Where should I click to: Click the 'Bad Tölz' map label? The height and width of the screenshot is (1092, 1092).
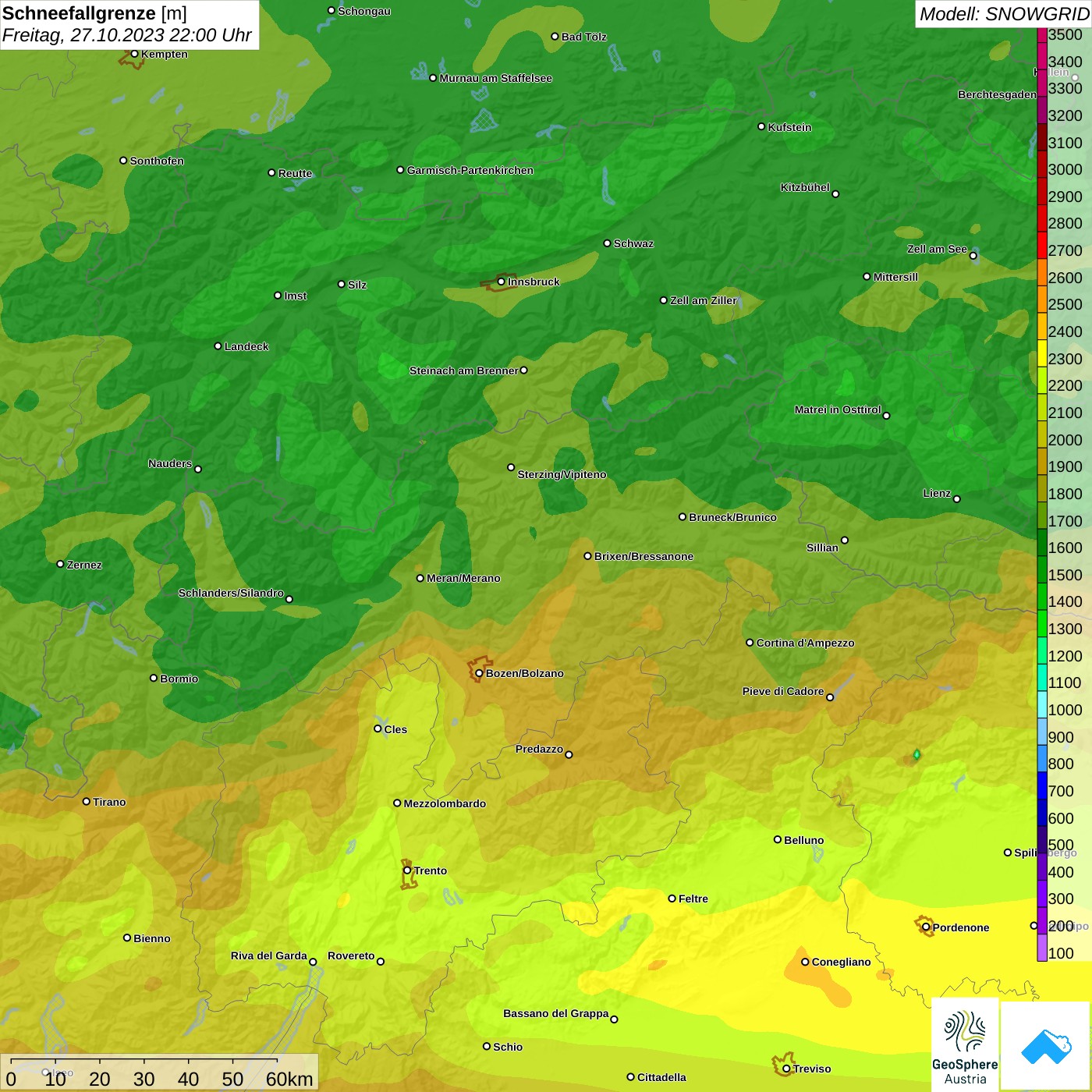point(583,37)
